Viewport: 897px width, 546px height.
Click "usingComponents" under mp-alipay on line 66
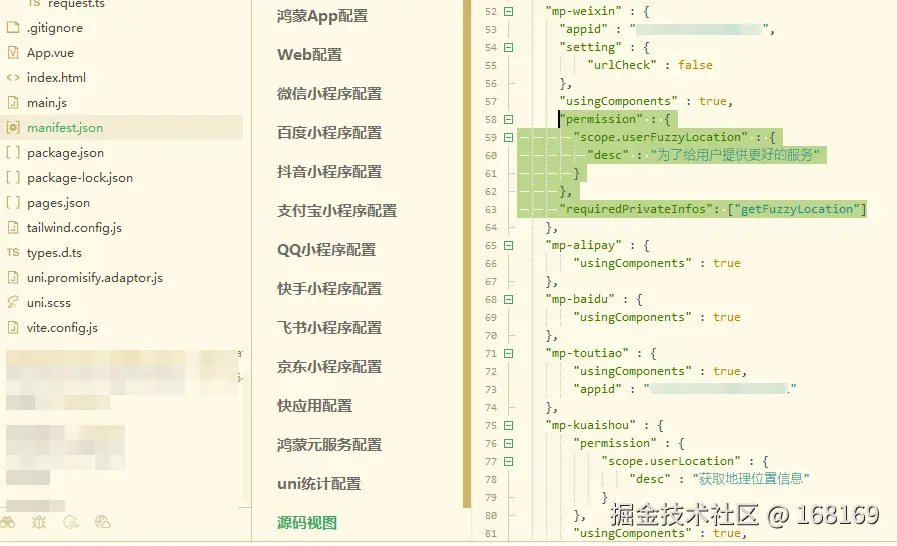pos(632,263)
